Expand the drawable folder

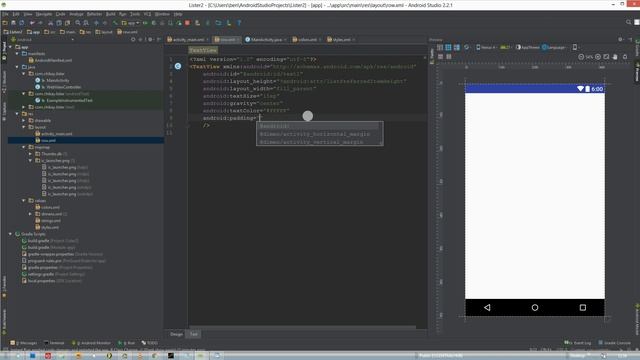pos(24,120)
